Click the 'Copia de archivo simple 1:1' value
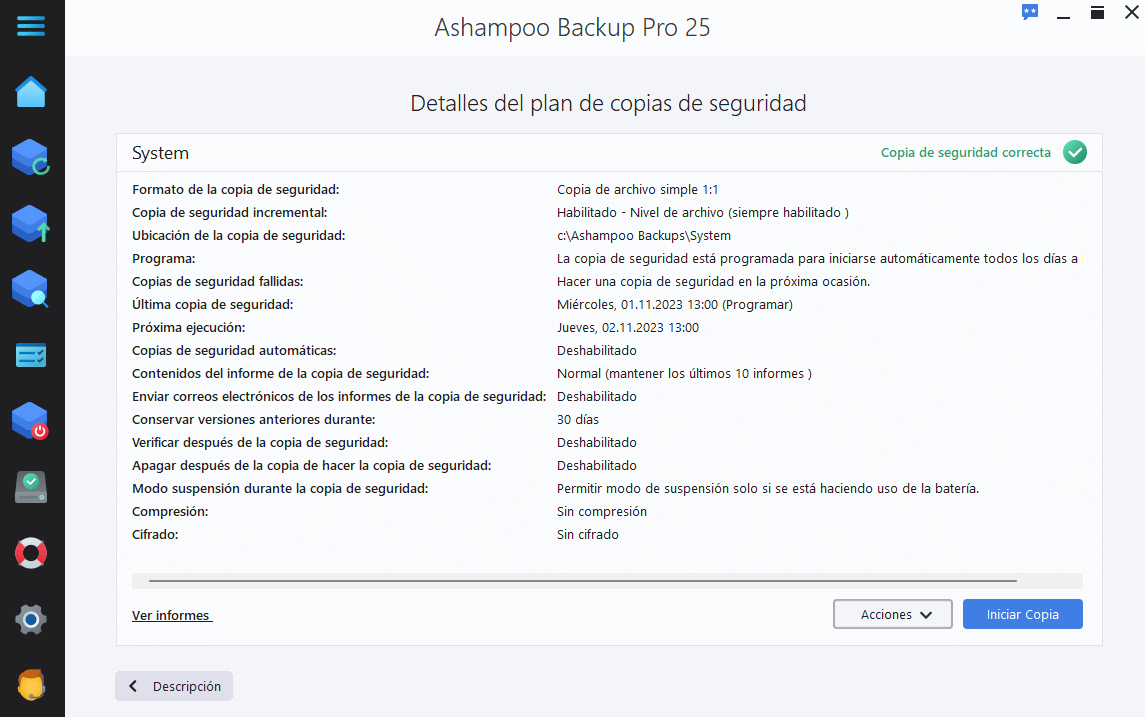The height and width of the screenshot is (717, 1145). click(637, 190)
